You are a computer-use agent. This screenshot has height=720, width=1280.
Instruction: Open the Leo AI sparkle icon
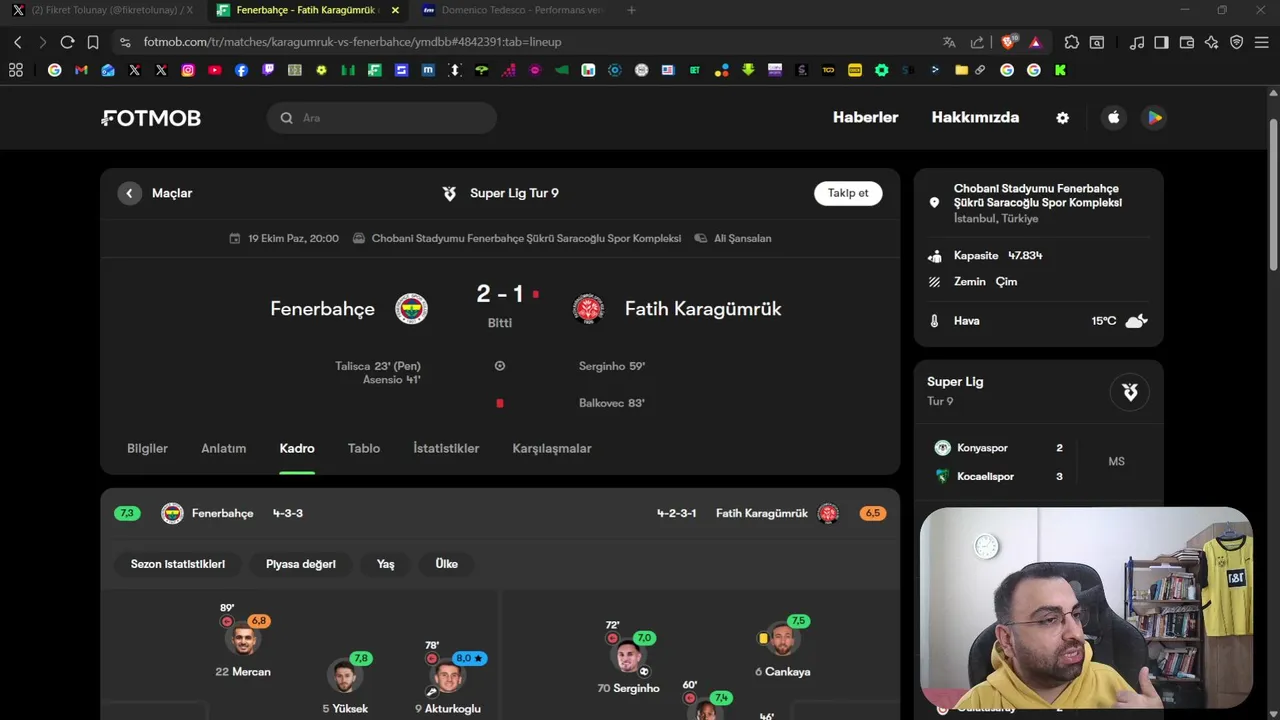click(x=1212, y=42)
